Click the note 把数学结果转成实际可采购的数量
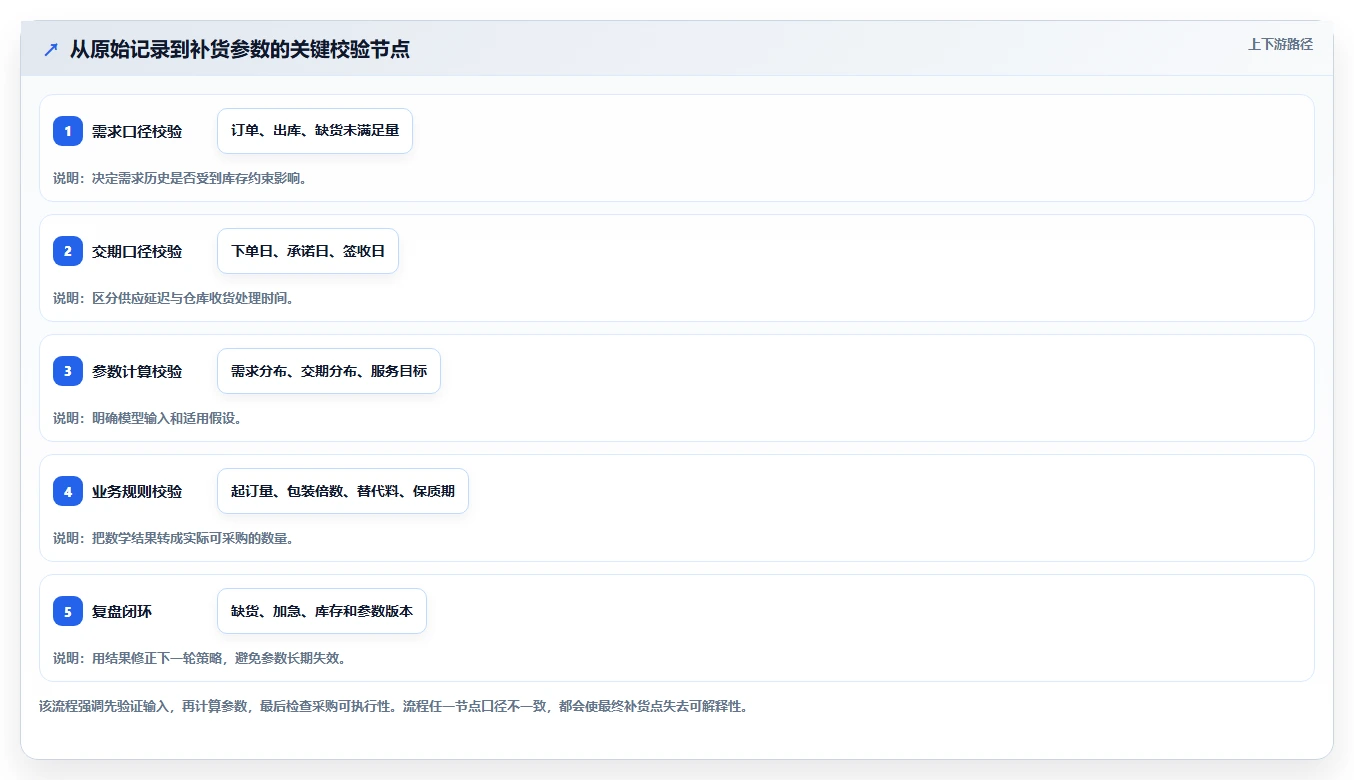1354x780 pixels. 173,538
